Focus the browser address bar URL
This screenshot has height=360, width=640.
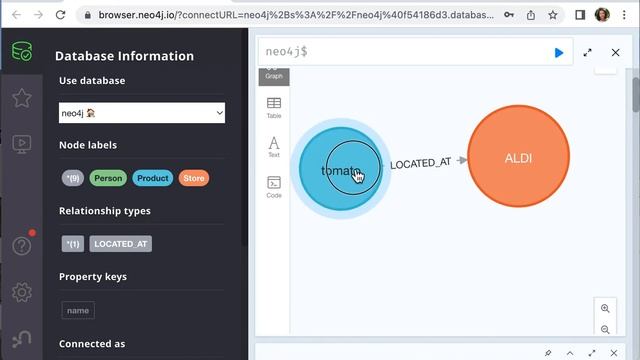point(296,15)
